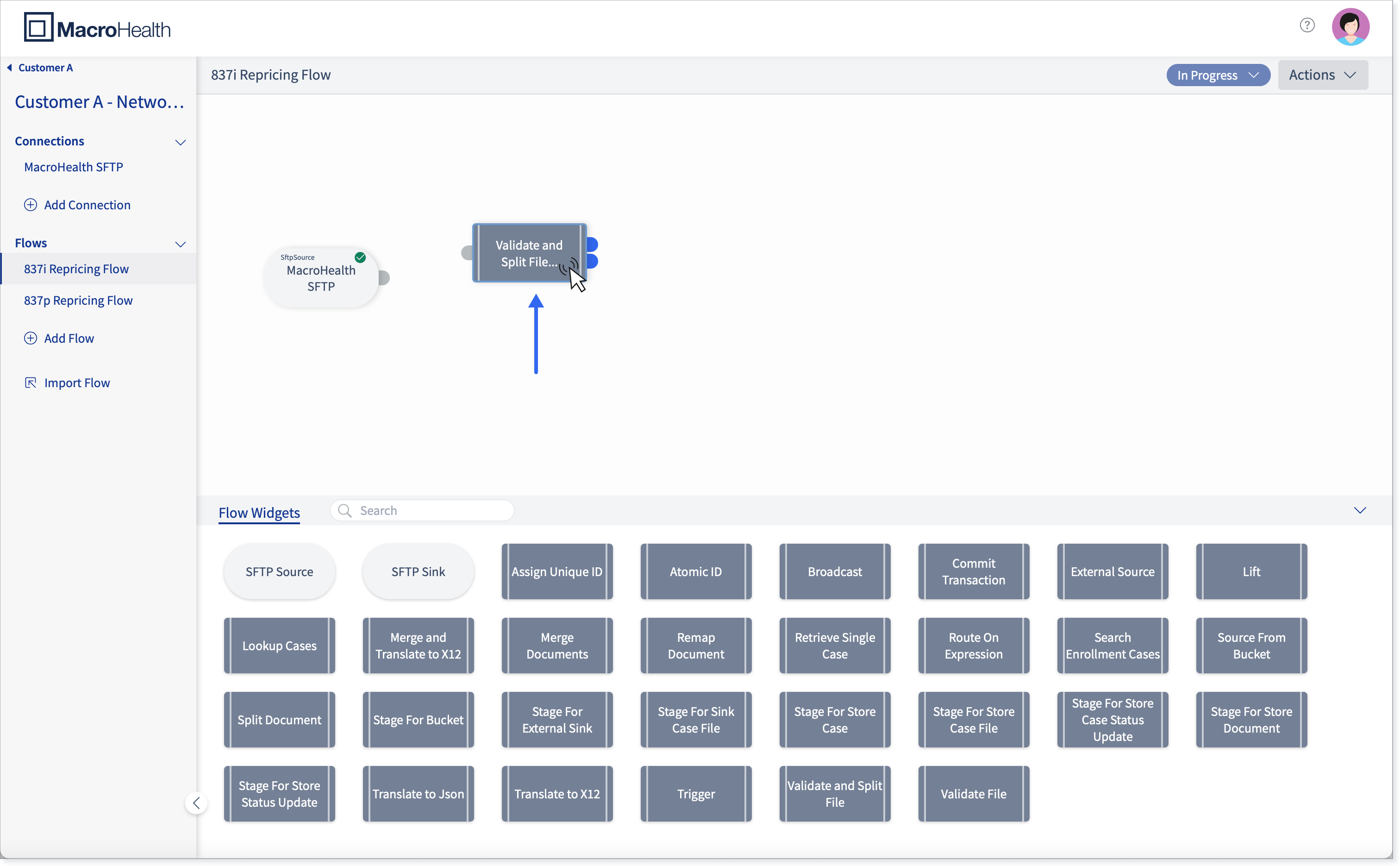1400x866 pixels.
Task: Click the Customer A - Netwo... heading
Action: pos(100,101)
